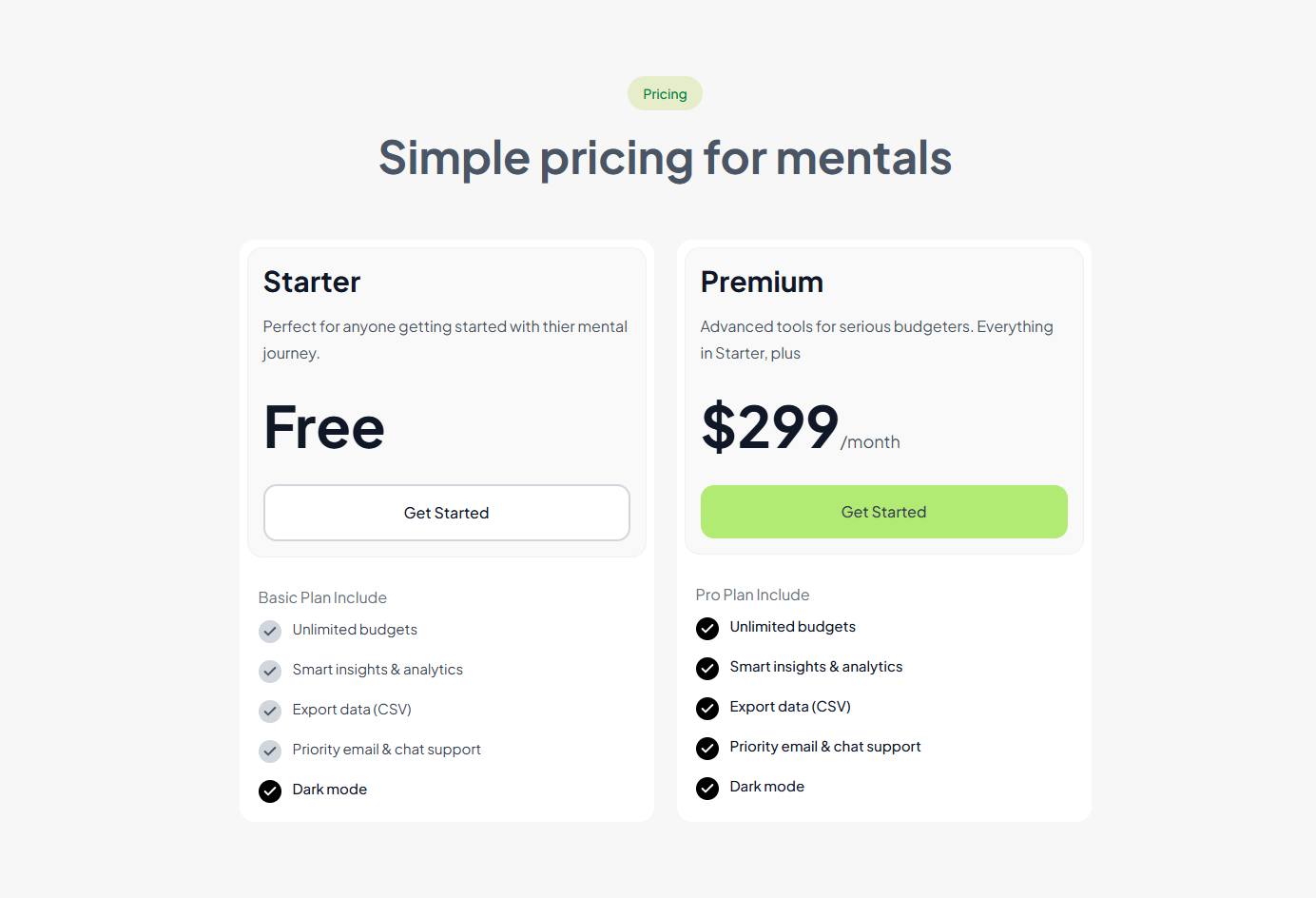Viewport: 1316px width, 898px height.
Task: Click the Simple pricing for mentals heading
Action: pyautogui.click(x=665, y=158)
